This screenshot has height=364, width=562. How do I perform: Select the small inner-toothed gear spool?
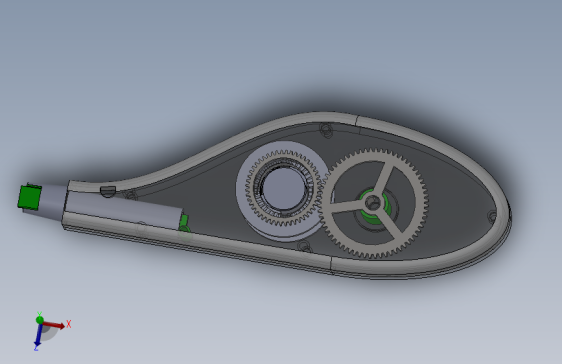pyautogui.click(x=283, y=189)
